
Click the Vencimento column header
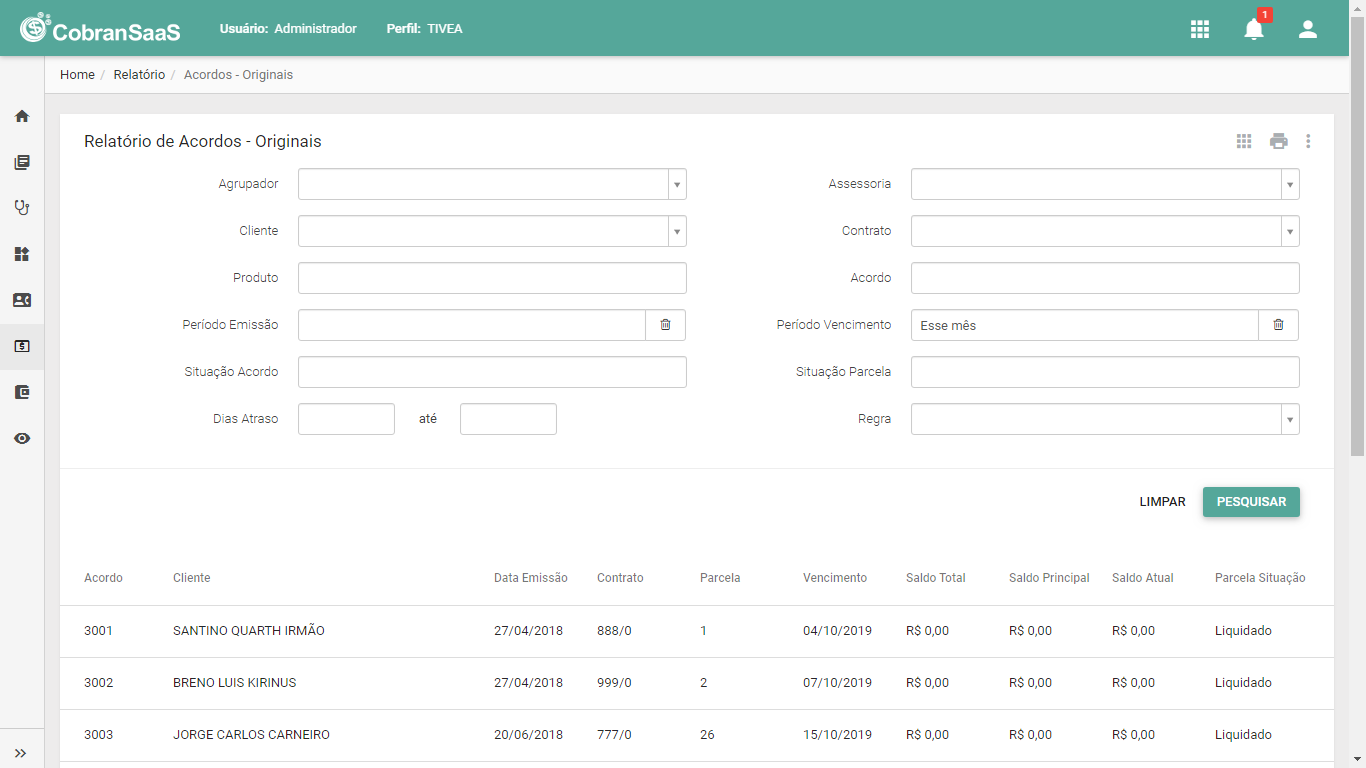click(x=835, y=578)
